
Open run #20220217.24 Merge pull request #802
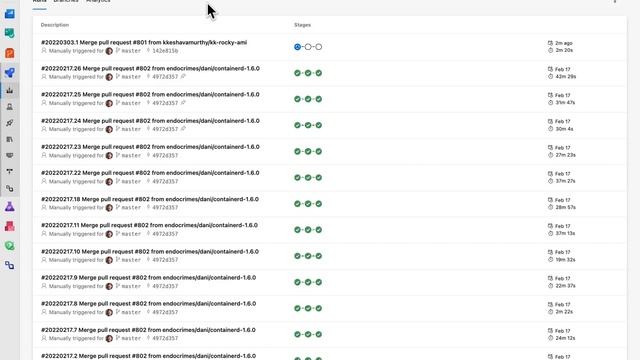point(150,121)
